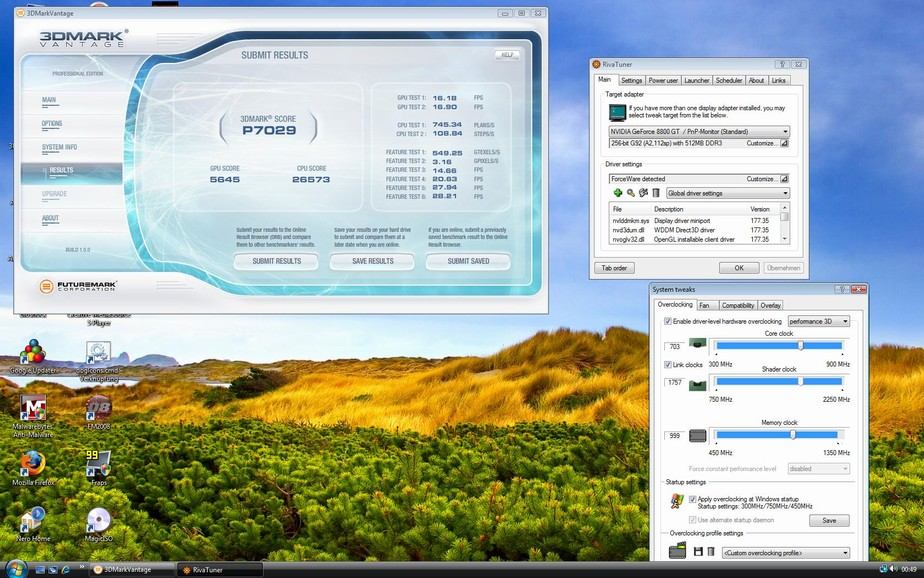Viewport: 924px width, 578px height.
Task: Expand the quick launch overflow chevron
Action: pyautogui.click(x=82, y=568)
